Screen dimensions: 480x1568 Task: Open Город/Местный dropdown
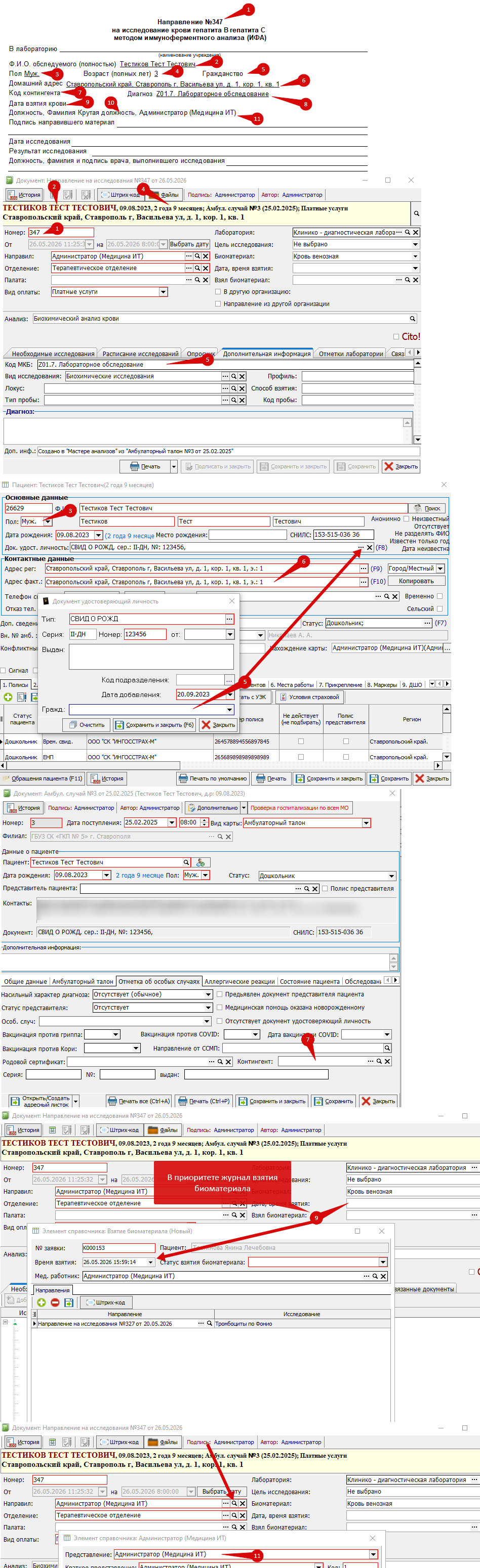[x=441, y=569]
